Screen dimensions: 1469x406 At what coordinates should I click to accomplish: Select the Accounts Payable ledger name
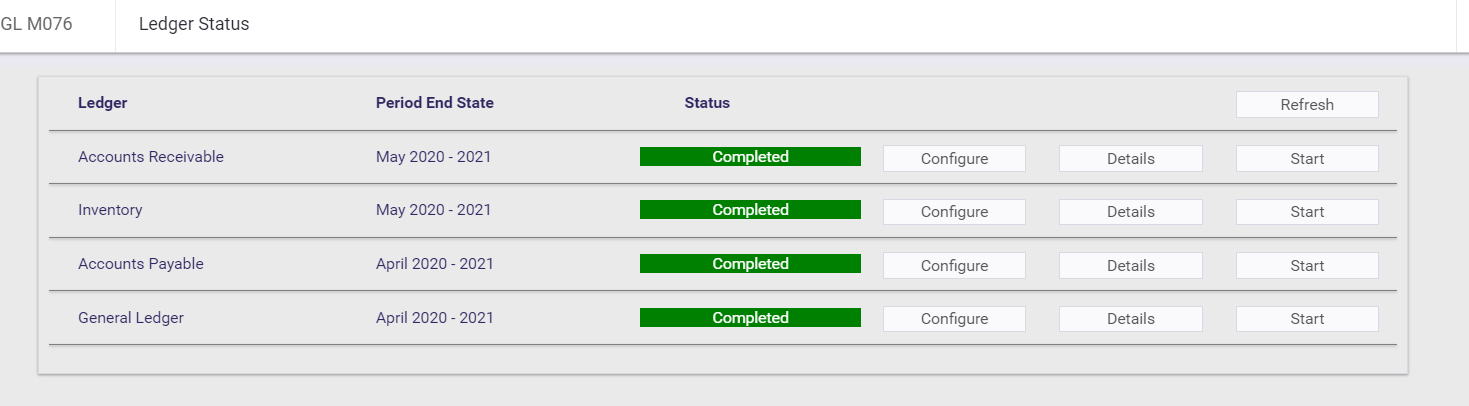141,264
